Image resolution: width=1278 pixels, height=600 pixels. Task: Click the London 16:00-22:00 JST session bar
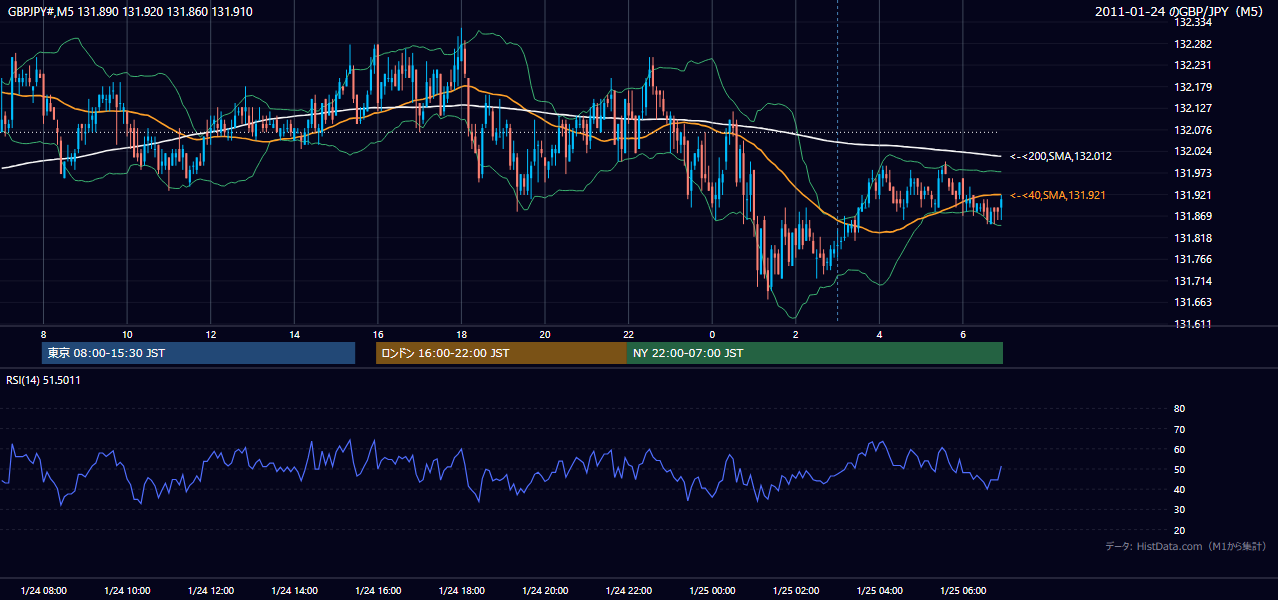click(x=501, y=353)
